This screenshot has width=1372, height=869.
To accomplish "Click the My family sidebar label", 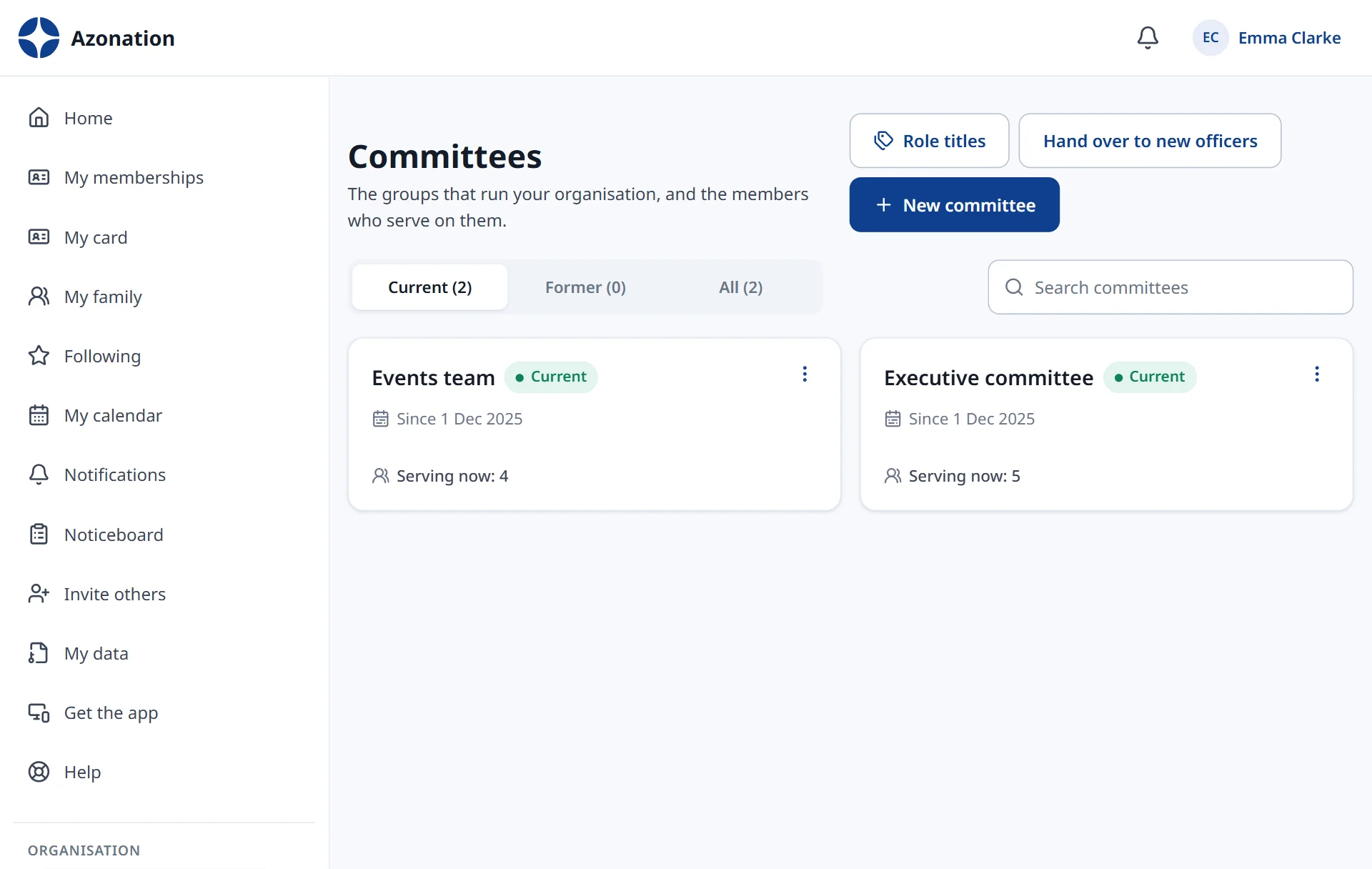I will click(103, 297).
